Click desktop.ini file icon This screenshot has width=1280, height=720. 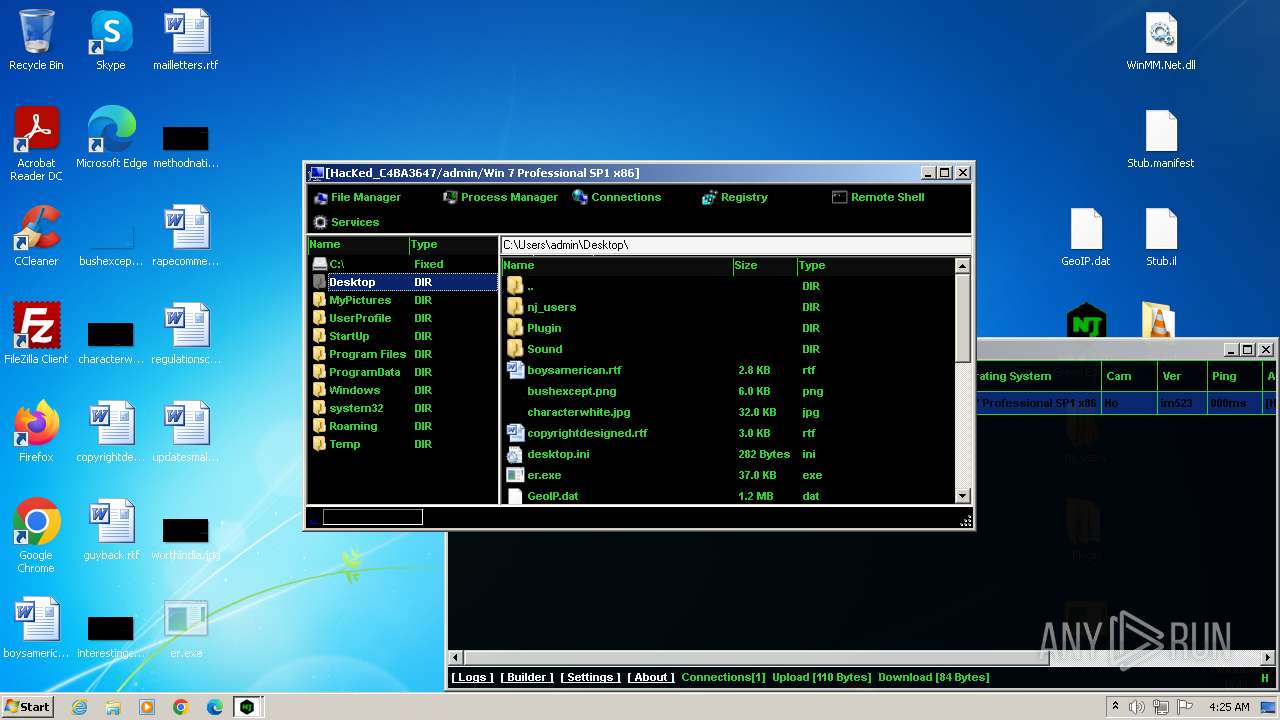[x=515, y=454]
